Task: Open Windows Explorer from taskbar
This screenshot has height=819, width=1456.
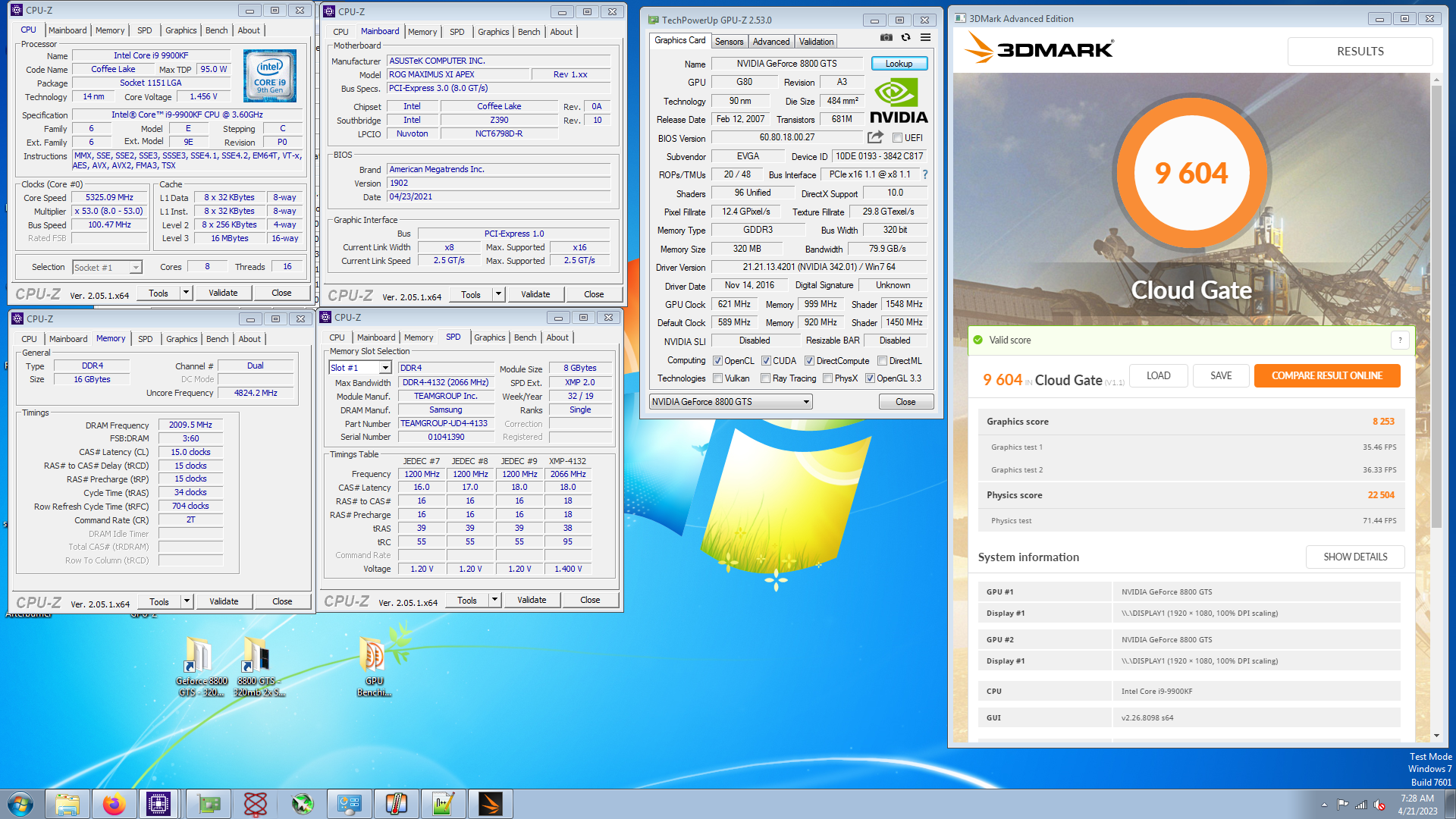Action: click(x=67, y=804)
